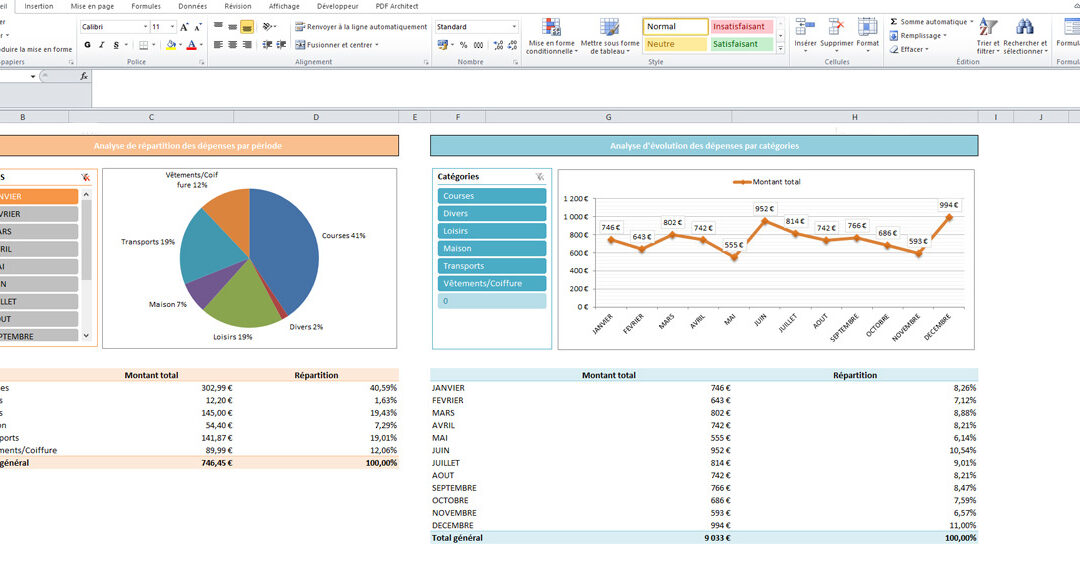Image resolution: width=1080 pixels, height=563 pixels.
Task: Open the Remplissage menu
Action: (917, 36)
